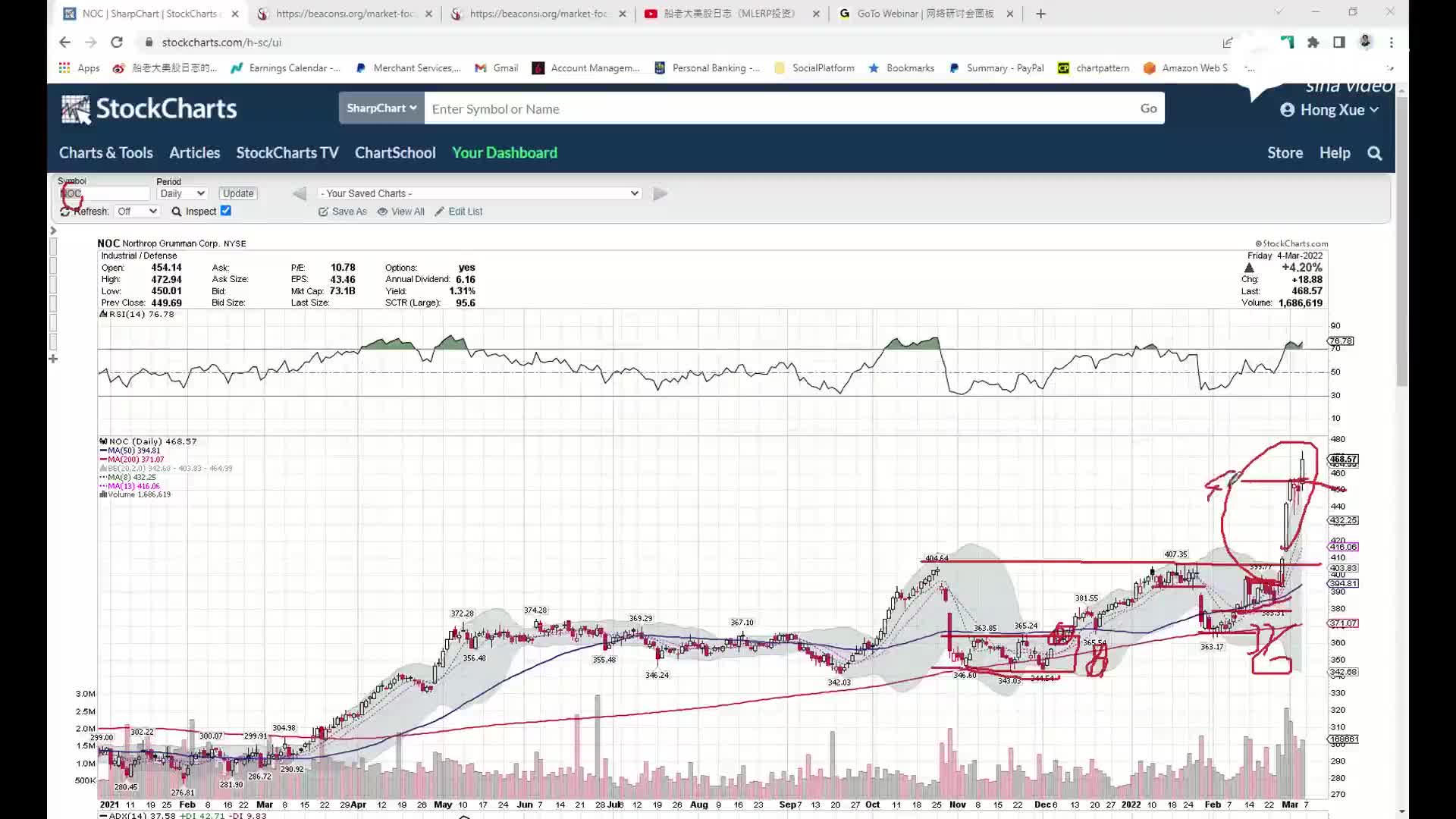This screenshot has height=819, width=1456.
Task: Click the next saved chart arrow
Action: (x=661, y=194)
